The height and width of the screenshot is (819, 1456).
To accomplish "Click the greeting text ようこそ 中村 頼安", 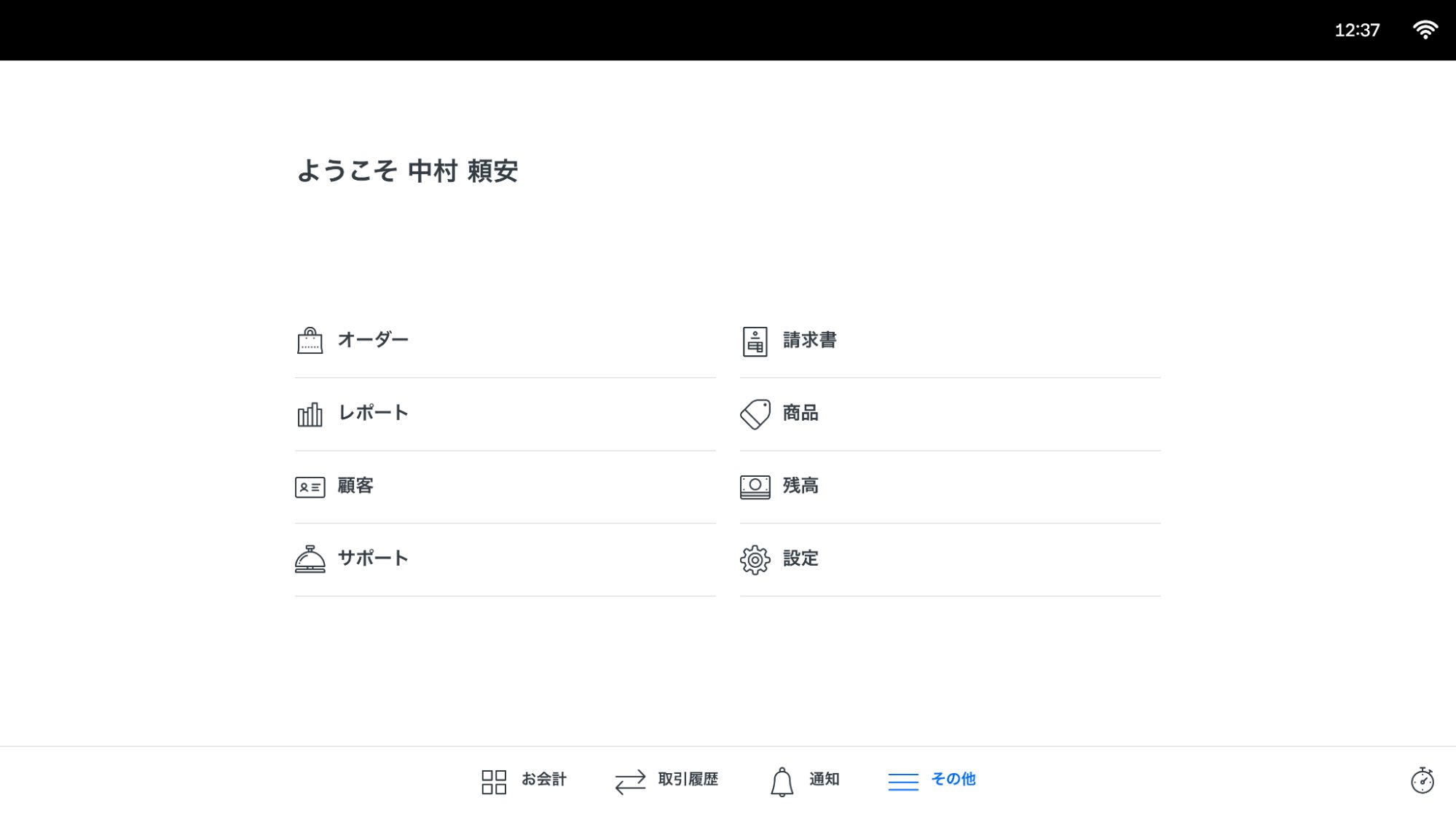I will pos(409,172).
